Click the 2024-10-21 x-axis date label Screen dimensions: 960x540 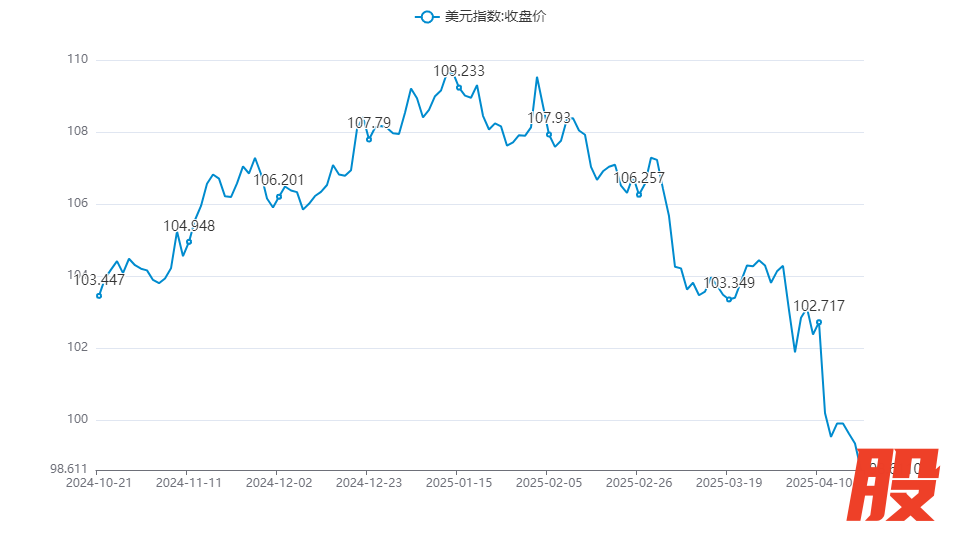[98, 482]
